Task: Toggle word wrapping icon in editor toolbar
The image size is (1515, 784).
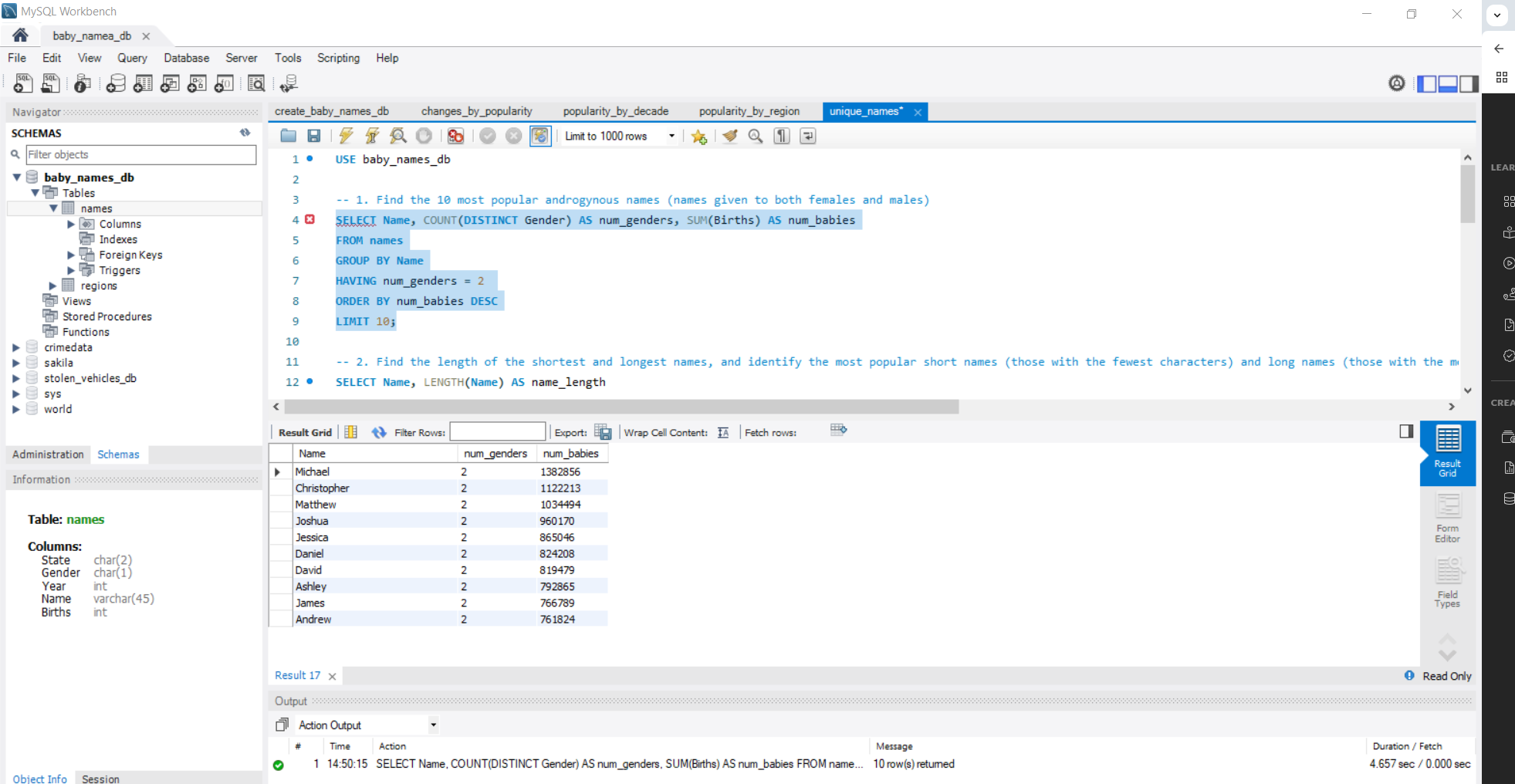Action: [808, 136]
